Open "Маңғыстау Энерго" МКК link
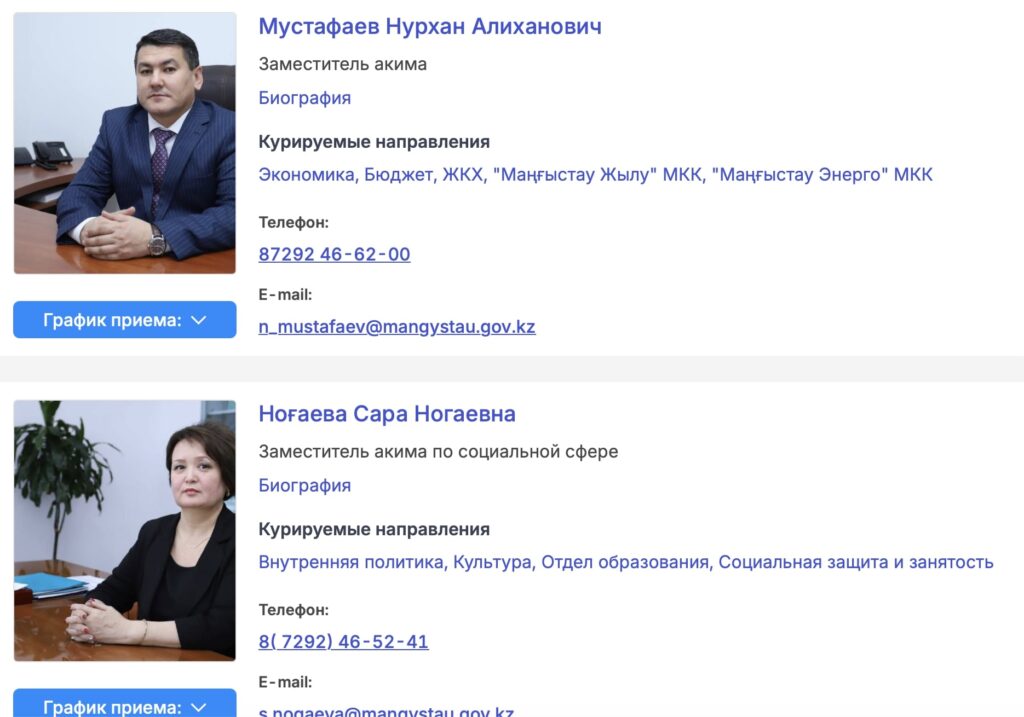Screen dimensions: 1024x717 tap(822, 174)
